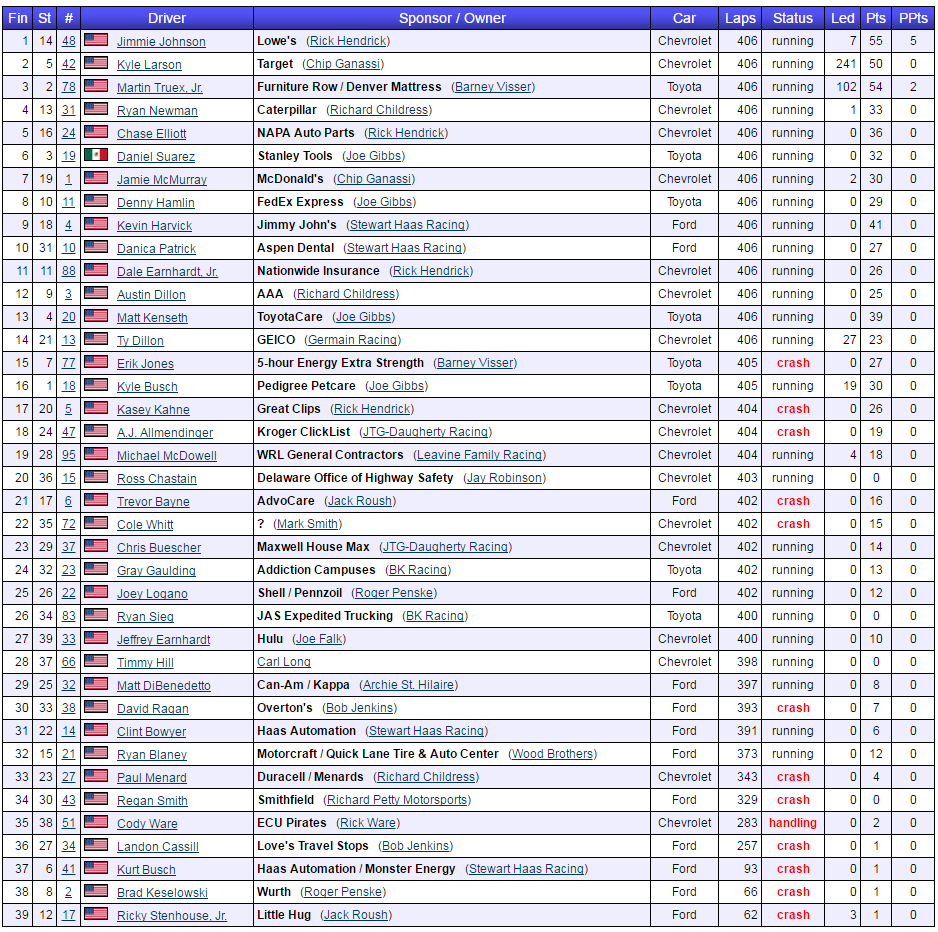
Task: Open Rick Hendrick owner link in Lowe's row
Action: [x=348, y=41]
